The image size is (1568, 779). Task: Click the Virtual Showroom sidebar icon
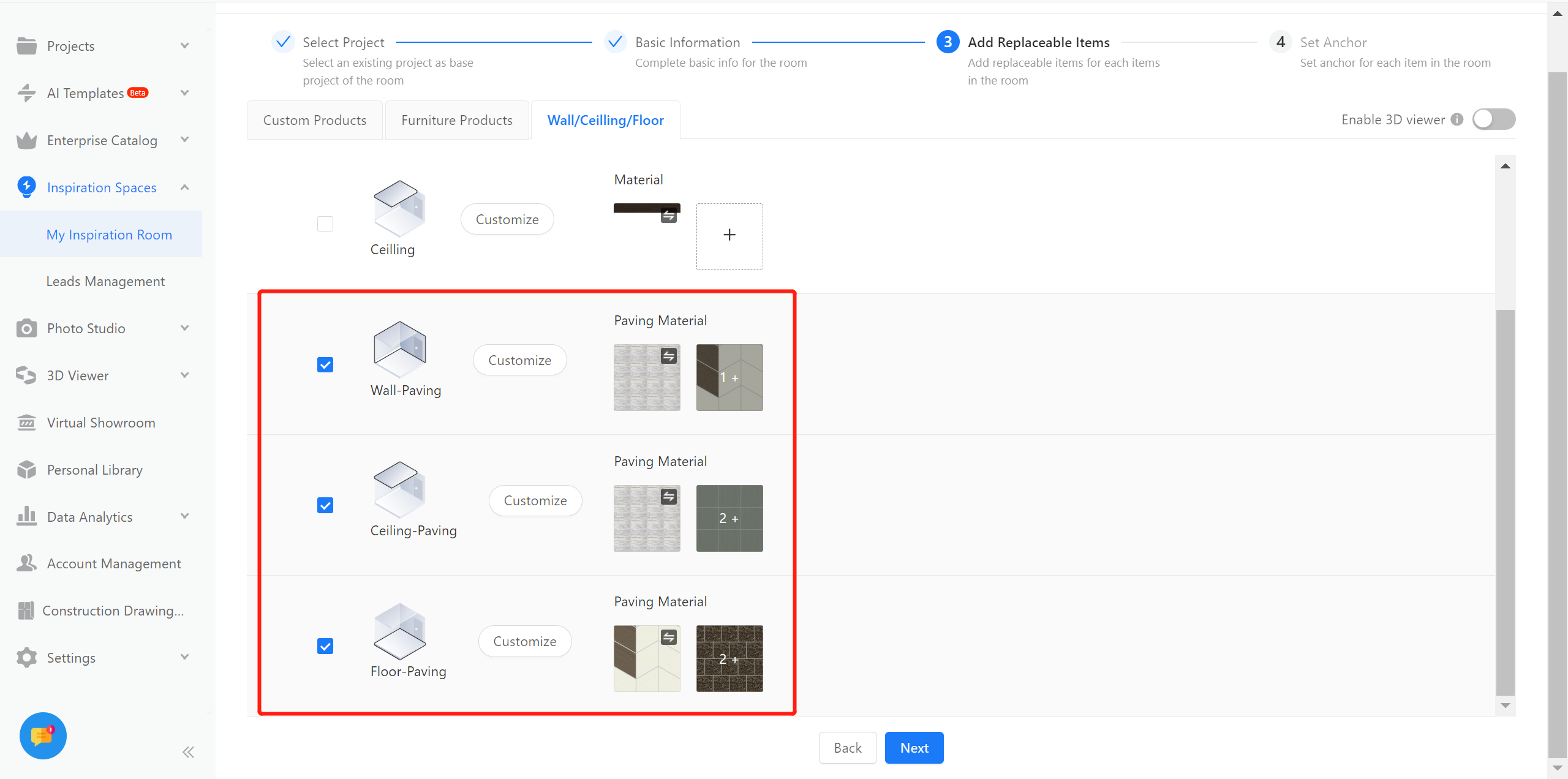click(x=26, y=423)
